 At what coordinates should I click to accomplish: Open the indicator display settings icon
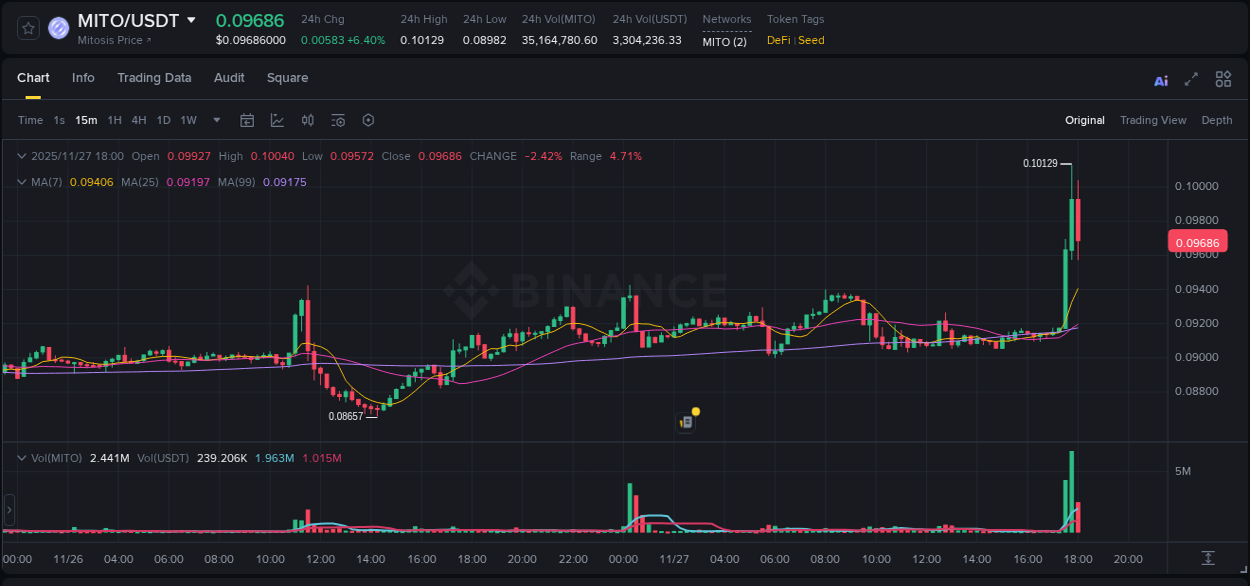(x=338, y=120)
